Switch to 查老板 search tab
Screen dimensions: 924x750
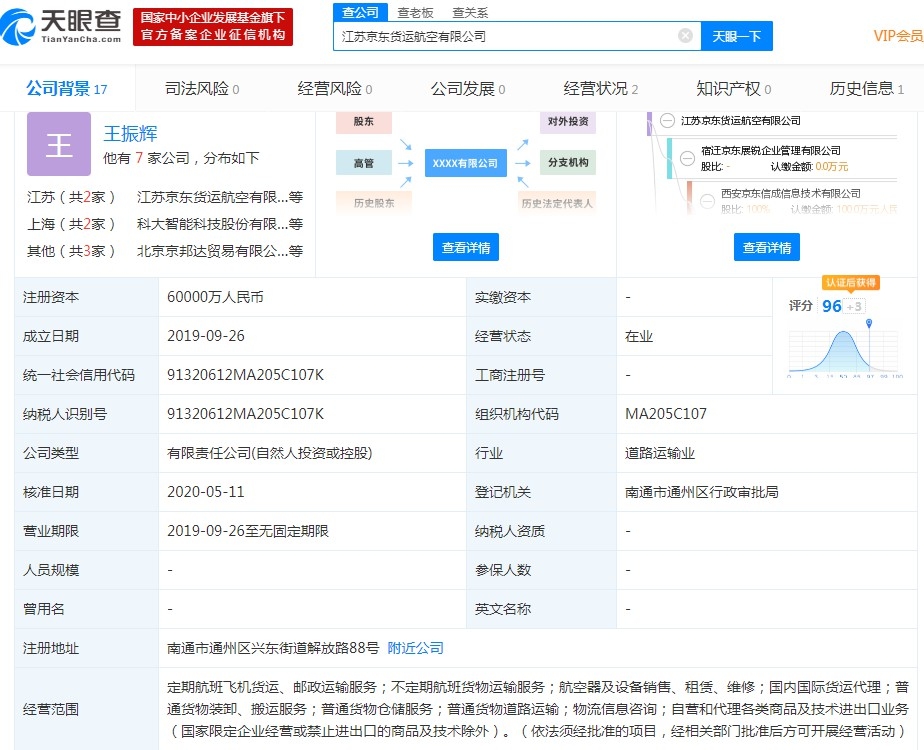(x=415, y=12)
